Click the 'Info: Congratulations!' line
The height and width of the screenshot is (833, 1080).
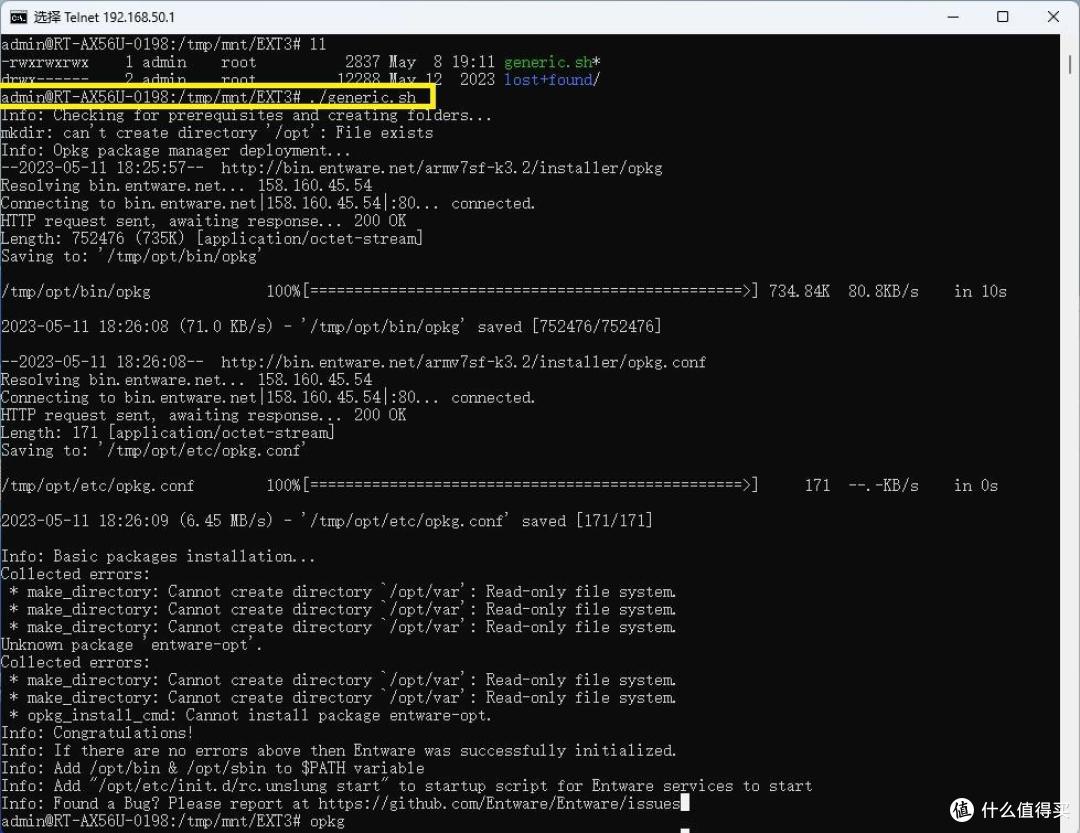97,733
